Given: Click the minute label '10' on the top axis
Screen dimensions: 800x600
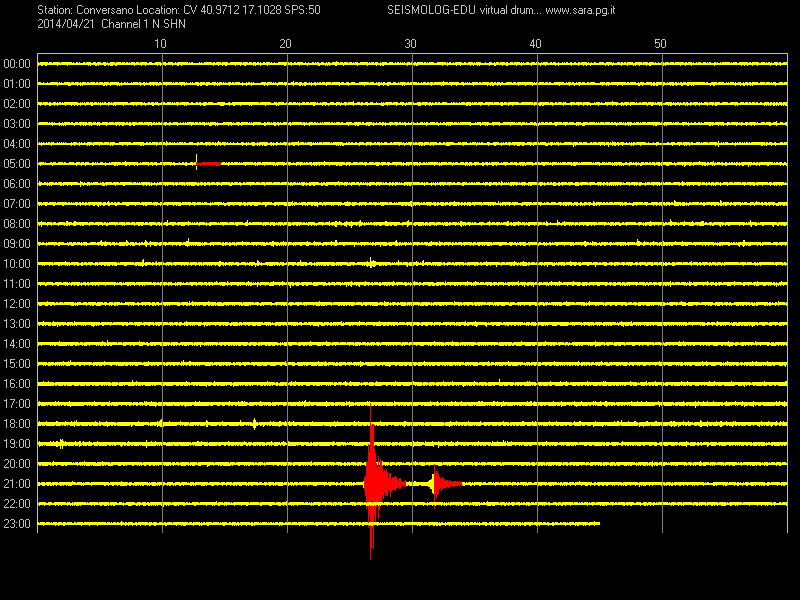Looking at the screenshot, I should (160, 44).
